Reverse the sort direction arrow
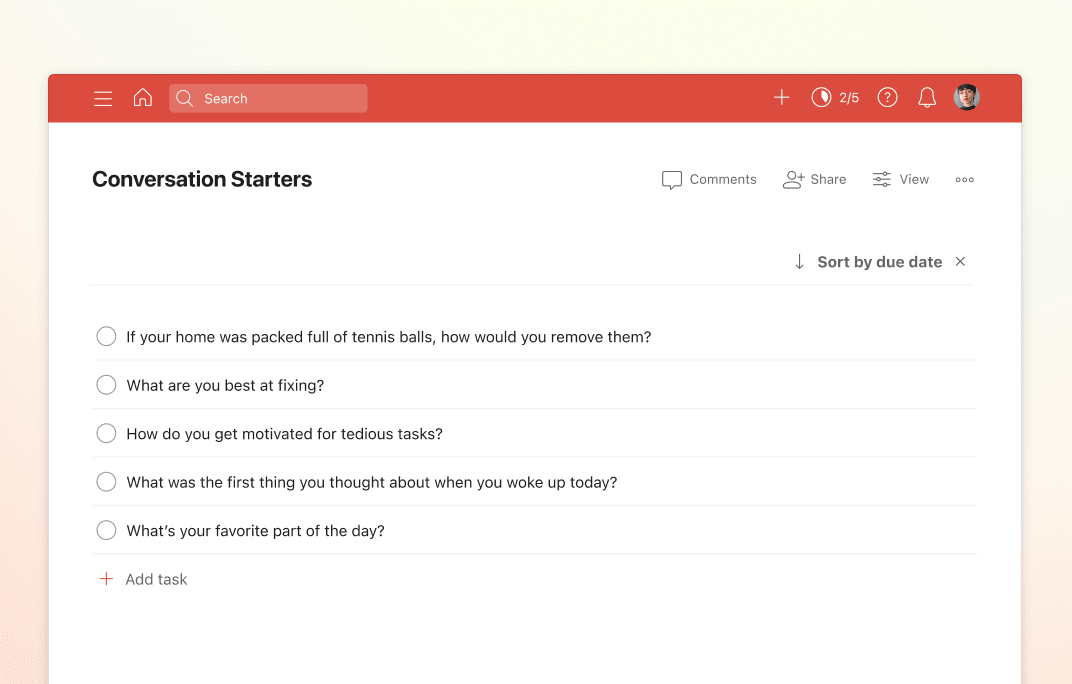This screenshot has width=1072, height=684. tap(799, 262)
